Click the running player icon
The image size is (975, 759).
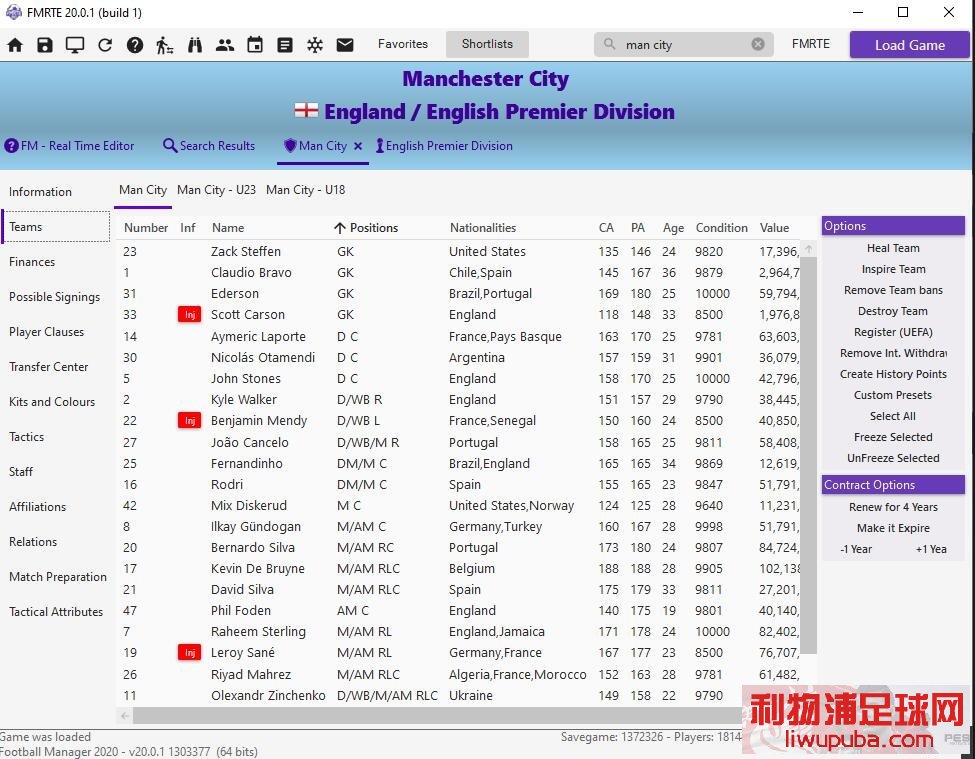click(165, 45)
